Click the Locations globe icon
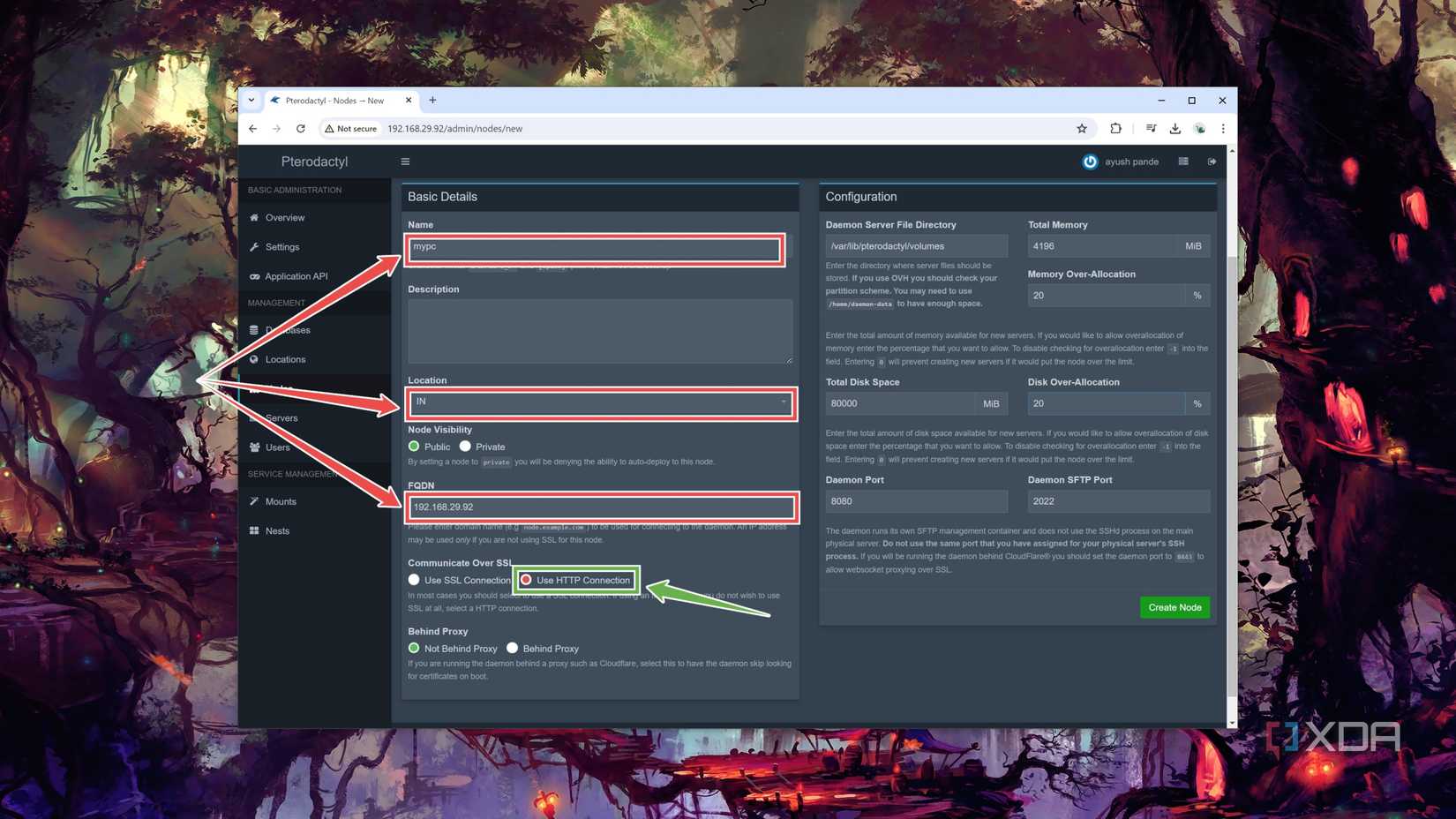 254,359
